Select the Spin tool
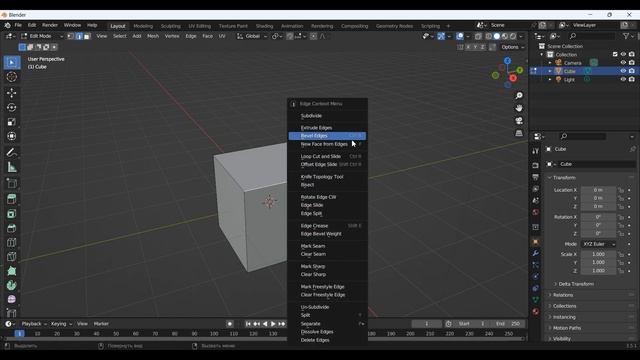The image size is (640, 360). (x=11, y=285)
